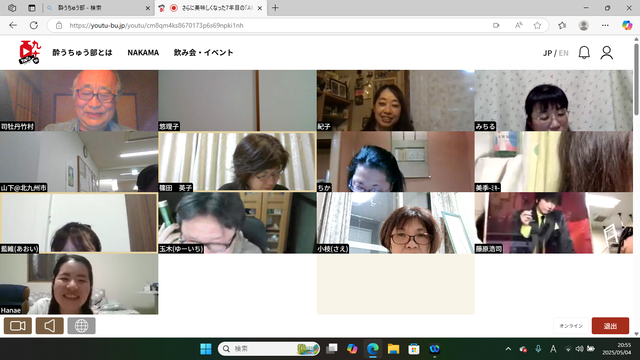Image resolution: width=640 pixels, height=360 pixels.
Task: Open the Windows Start menu
Action: [x=206, y=349]
